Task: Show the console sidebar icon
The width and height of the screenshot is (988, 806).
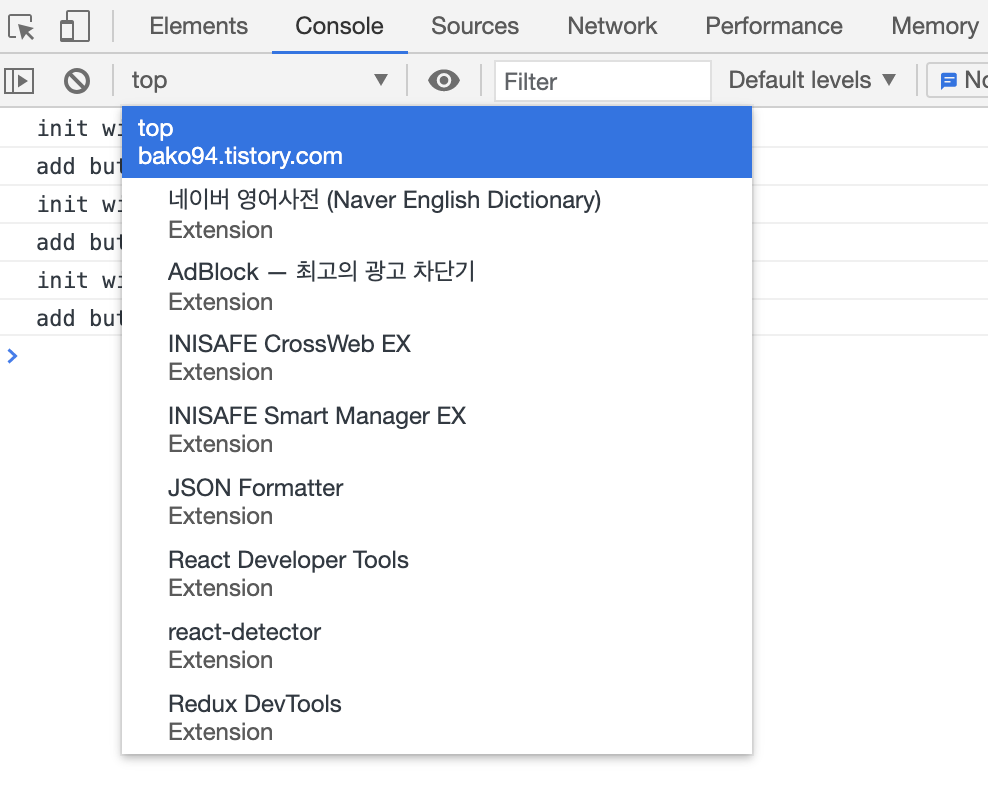Action: (x=19, y=81)
